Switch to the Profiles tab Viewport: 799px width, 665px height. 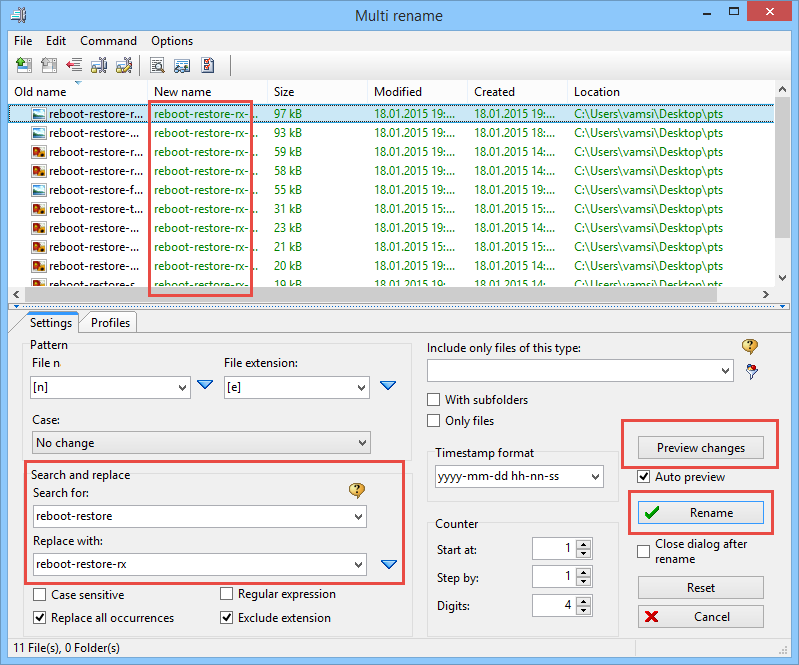(110, 323)
